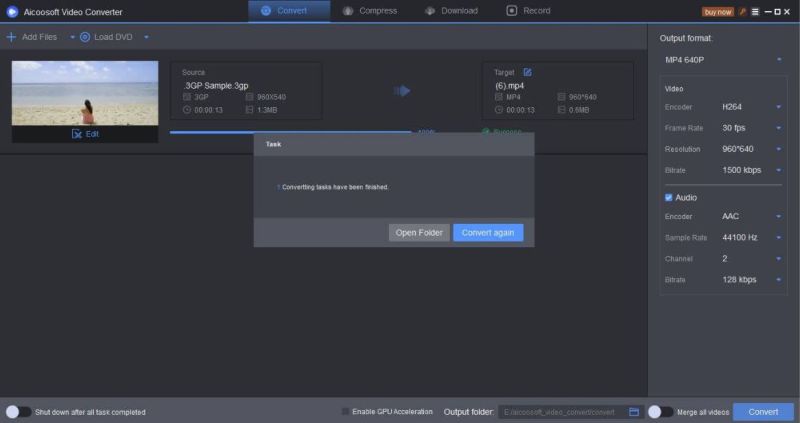The width and height of the screenshot is (800, 423).
Task: Click the Aicoosoft app logo icon
Action: pyautogui.click(x=12, y=12)
